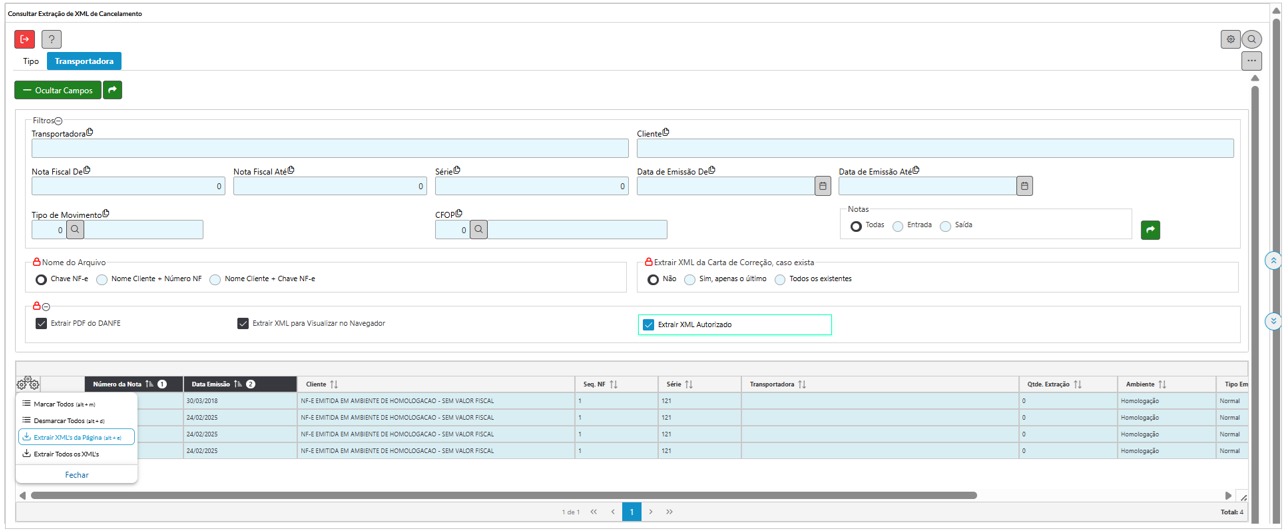Toggle Extrair PDF do DANFE checkbox

pos(41,324)
